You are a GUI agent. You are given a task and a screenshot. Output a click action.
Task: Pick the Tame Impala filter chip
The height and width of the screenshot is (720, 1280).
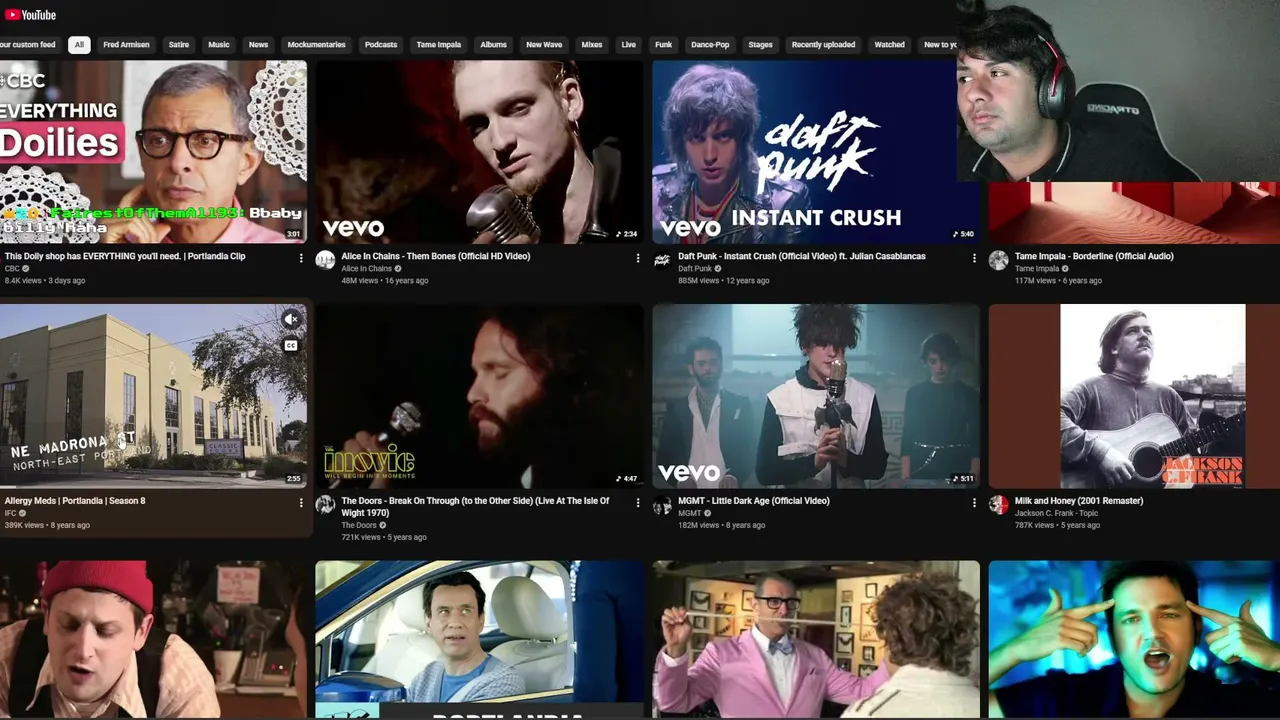[439, 45]
